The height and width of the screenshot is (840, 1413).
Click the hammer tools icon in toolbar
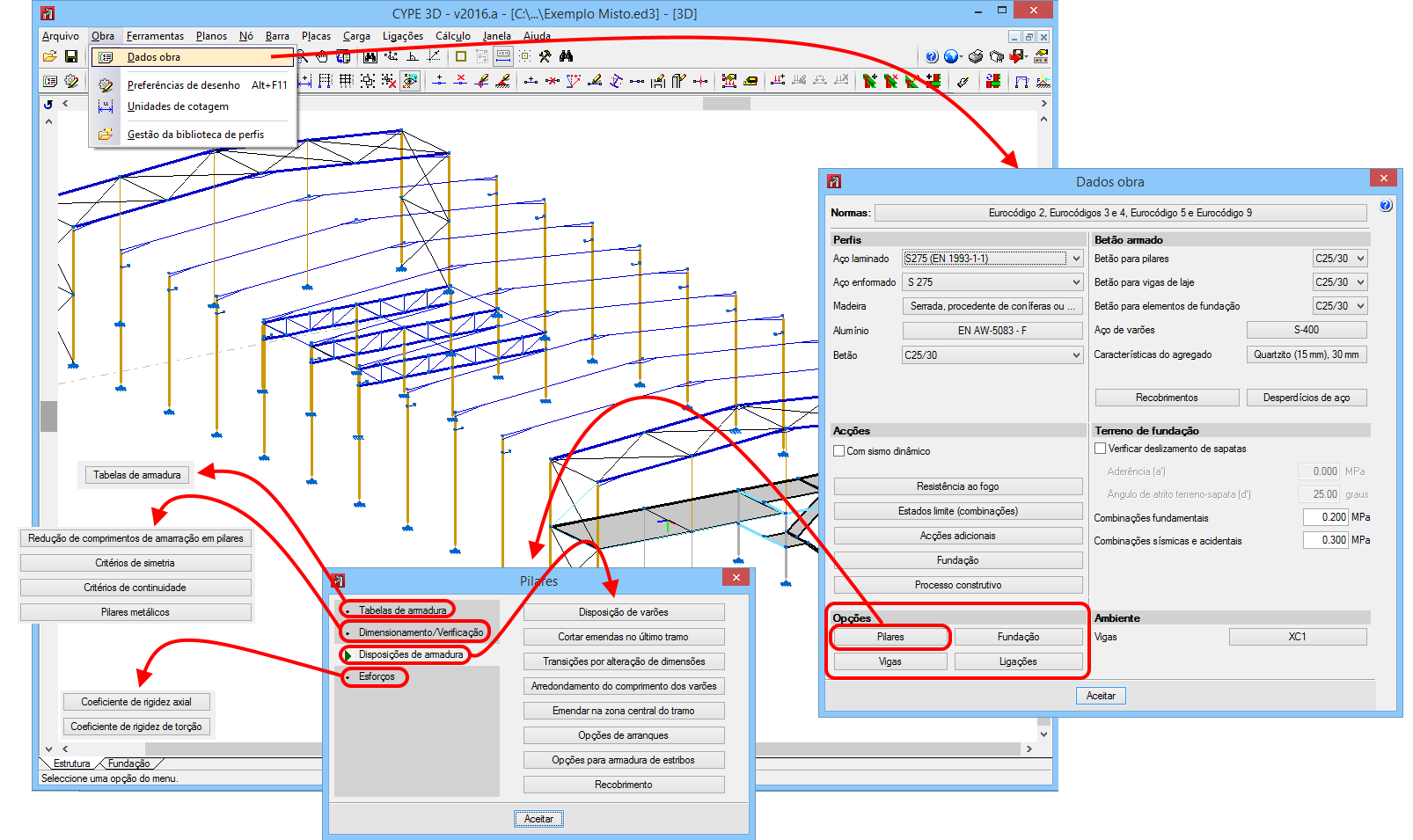click(545, 56)
